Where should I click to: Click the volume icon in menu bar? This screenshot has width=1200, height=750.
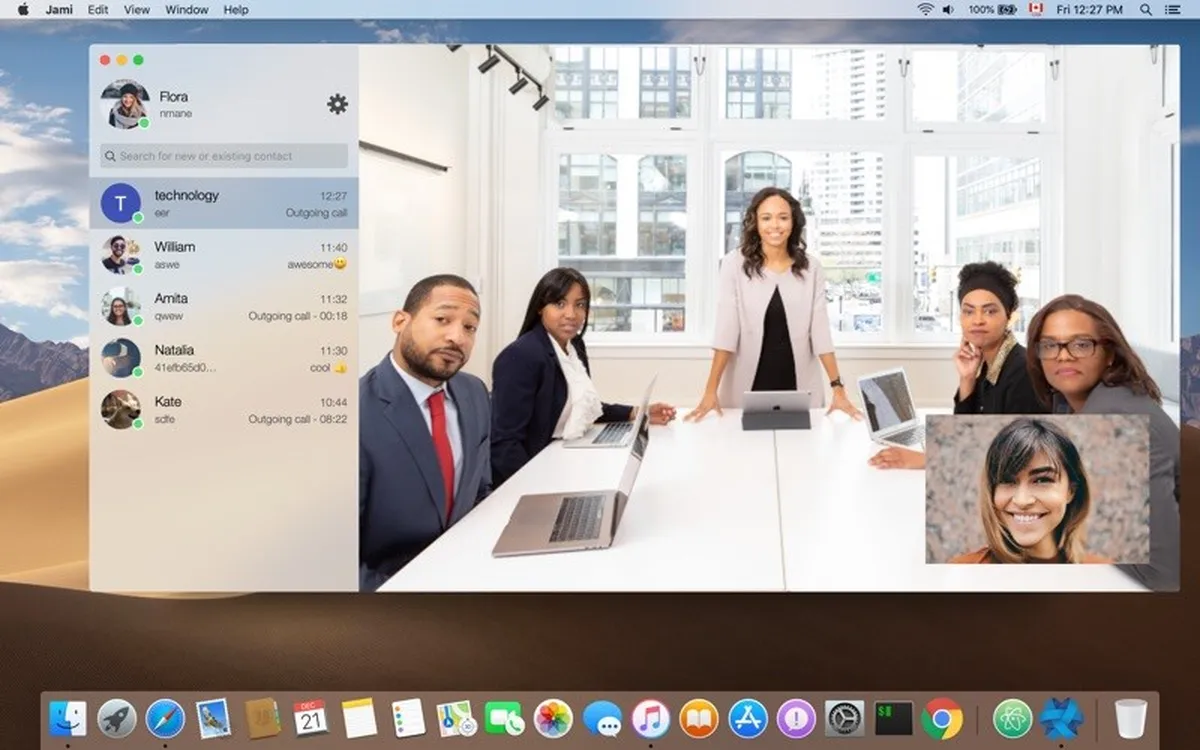948,9
